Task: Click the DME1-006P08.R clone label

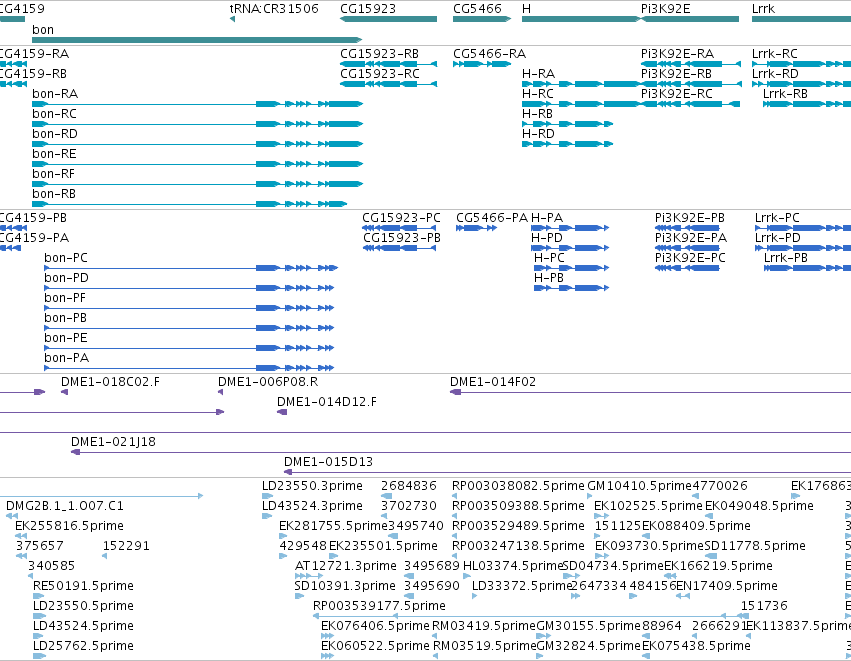Action: click(268, 382)
